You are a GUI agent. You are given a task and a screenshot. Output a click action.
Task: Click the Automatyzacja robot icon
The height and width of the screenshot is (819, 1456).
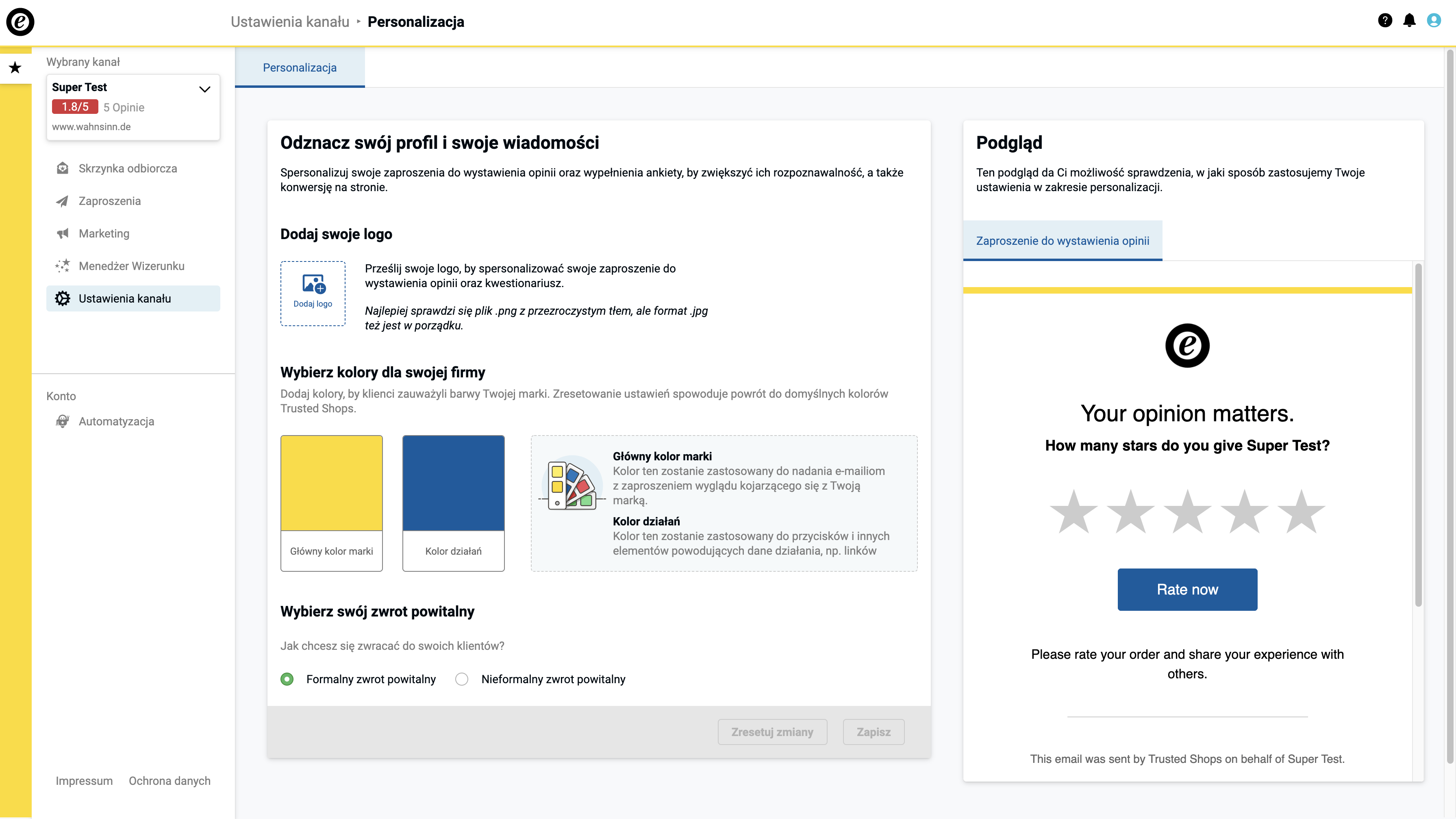click(63, 421)
